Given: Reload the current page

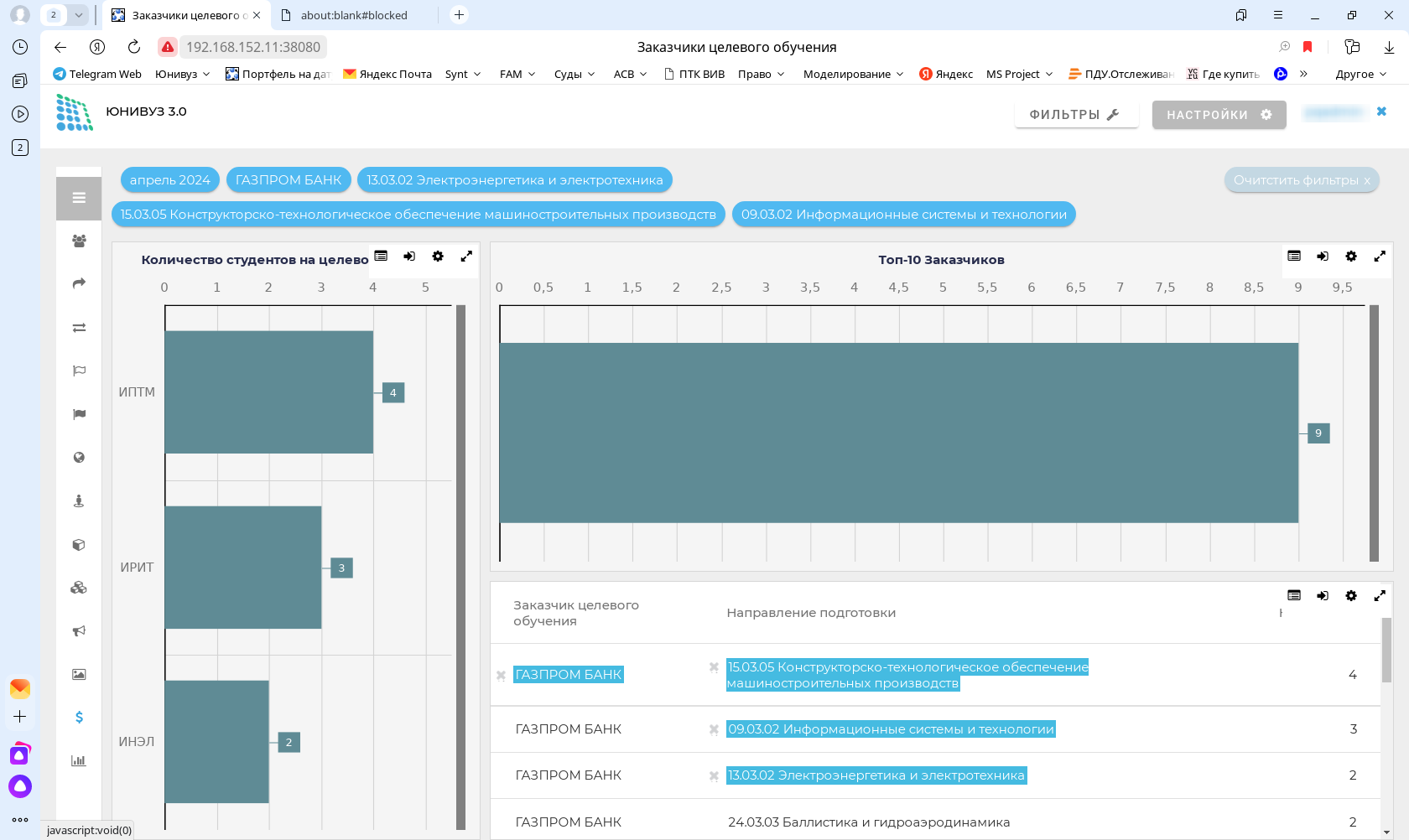Looking at the screenshot, I should [x=134, y=47].
